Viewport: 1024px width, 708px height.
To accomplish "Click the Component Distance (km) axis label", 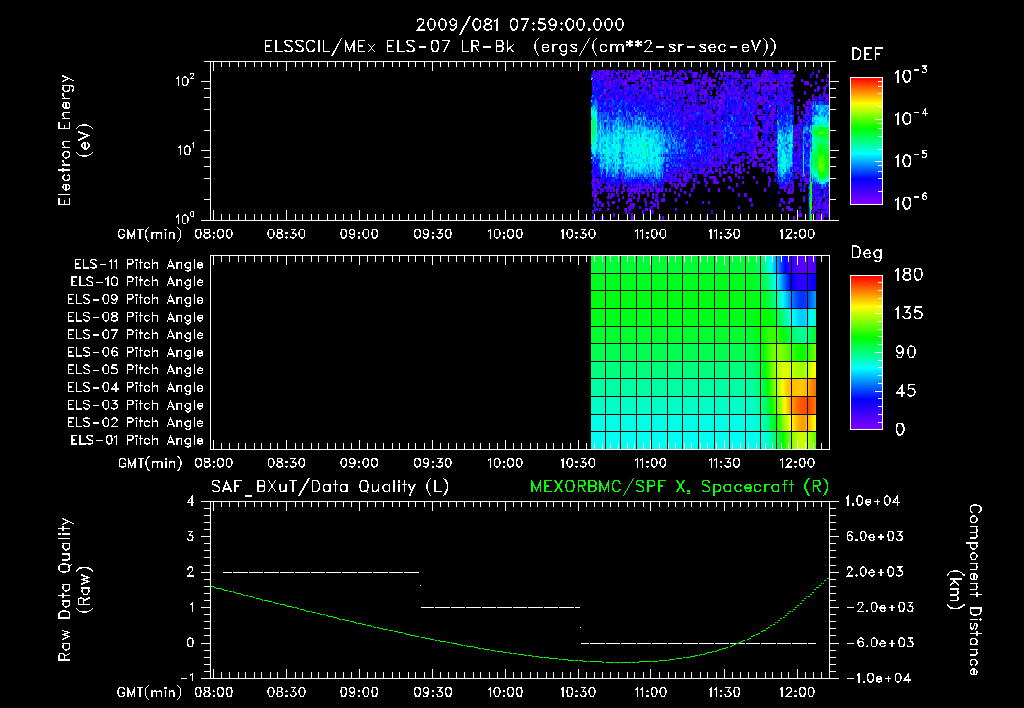I will [965, 590].
